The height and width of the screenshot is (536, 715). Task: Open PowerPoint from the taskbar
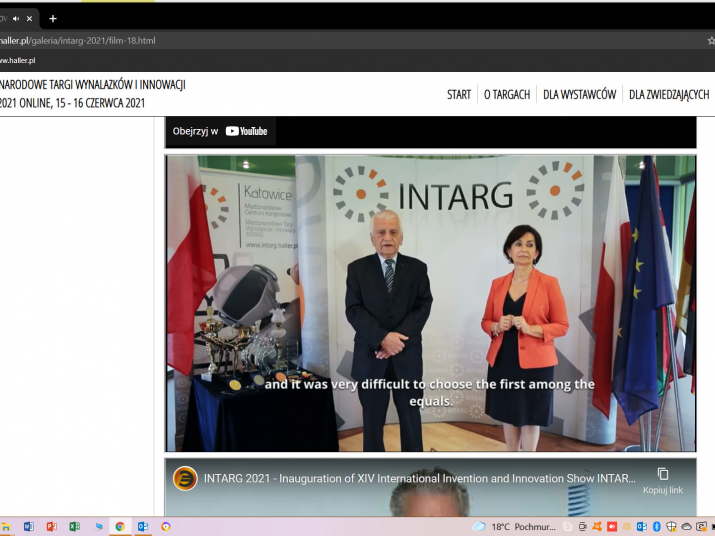[x=51, y=526]
